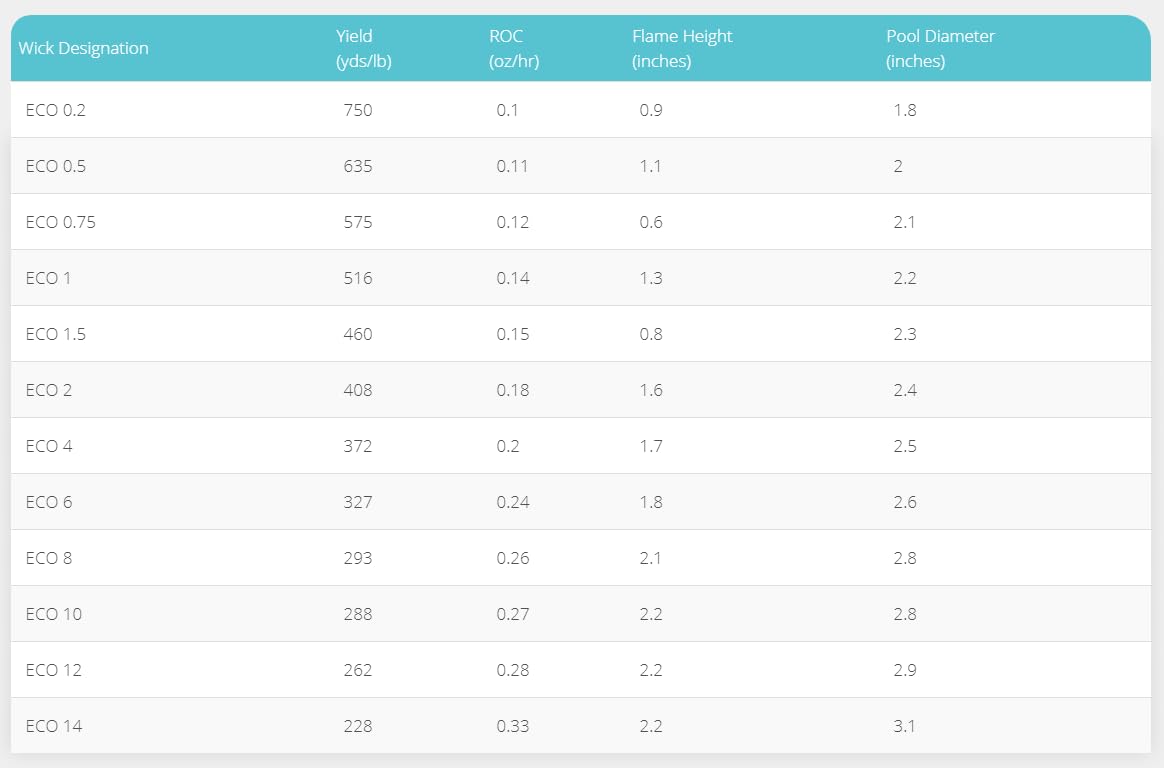Select the ECO 6 row label
1164x768 pixels.
[x=49, y=502]
